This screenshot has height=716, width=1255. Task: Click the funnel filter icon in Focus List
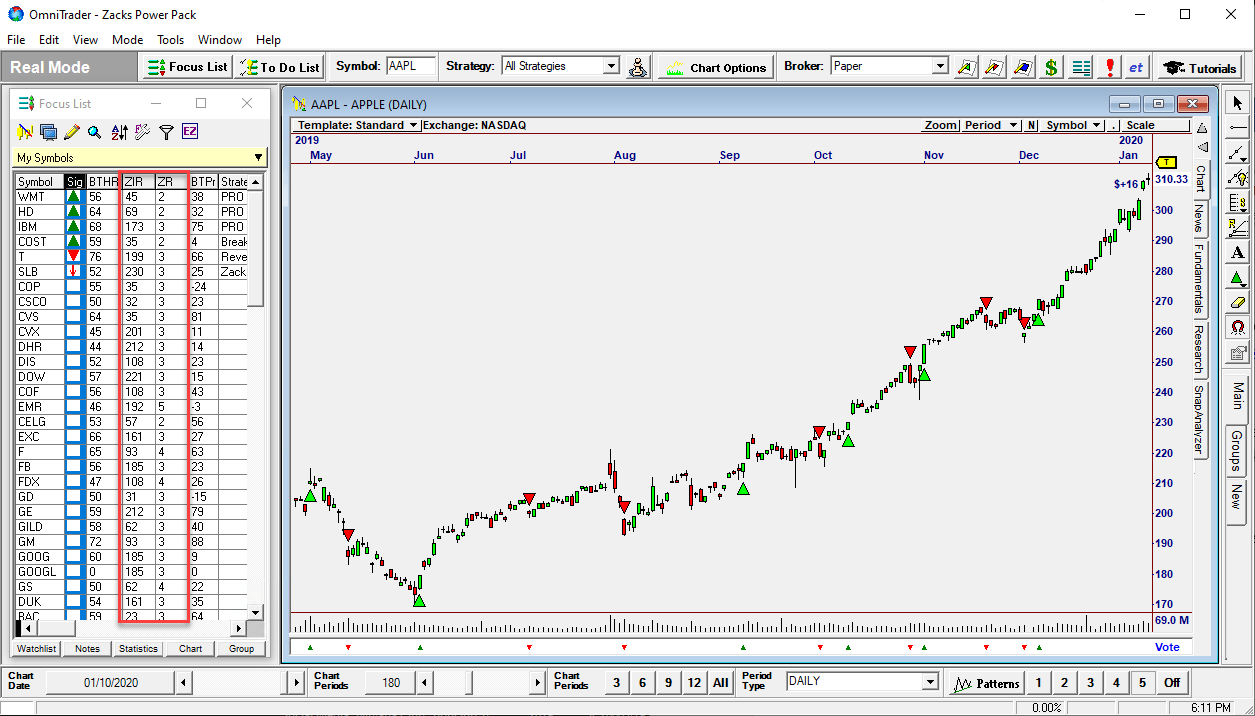[x=166, y=132]
